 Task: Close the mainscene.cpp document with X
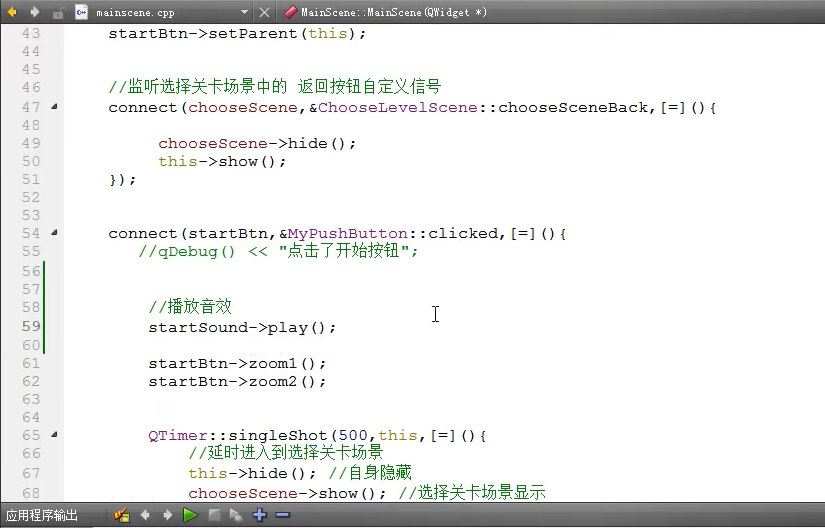[x=265, y=12]
